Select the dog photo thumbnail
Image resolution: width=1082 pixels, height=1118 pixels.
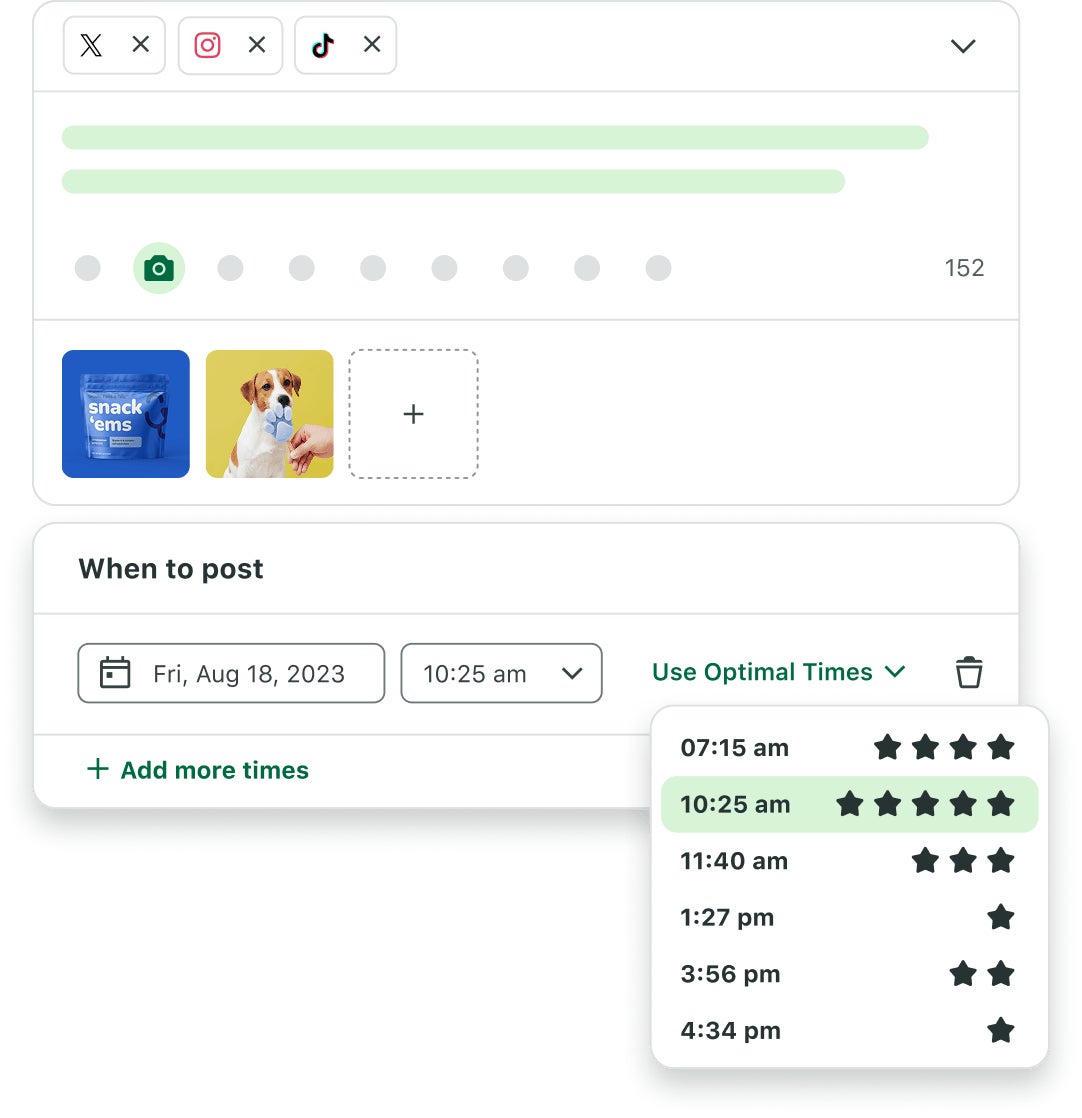[269, 414]
